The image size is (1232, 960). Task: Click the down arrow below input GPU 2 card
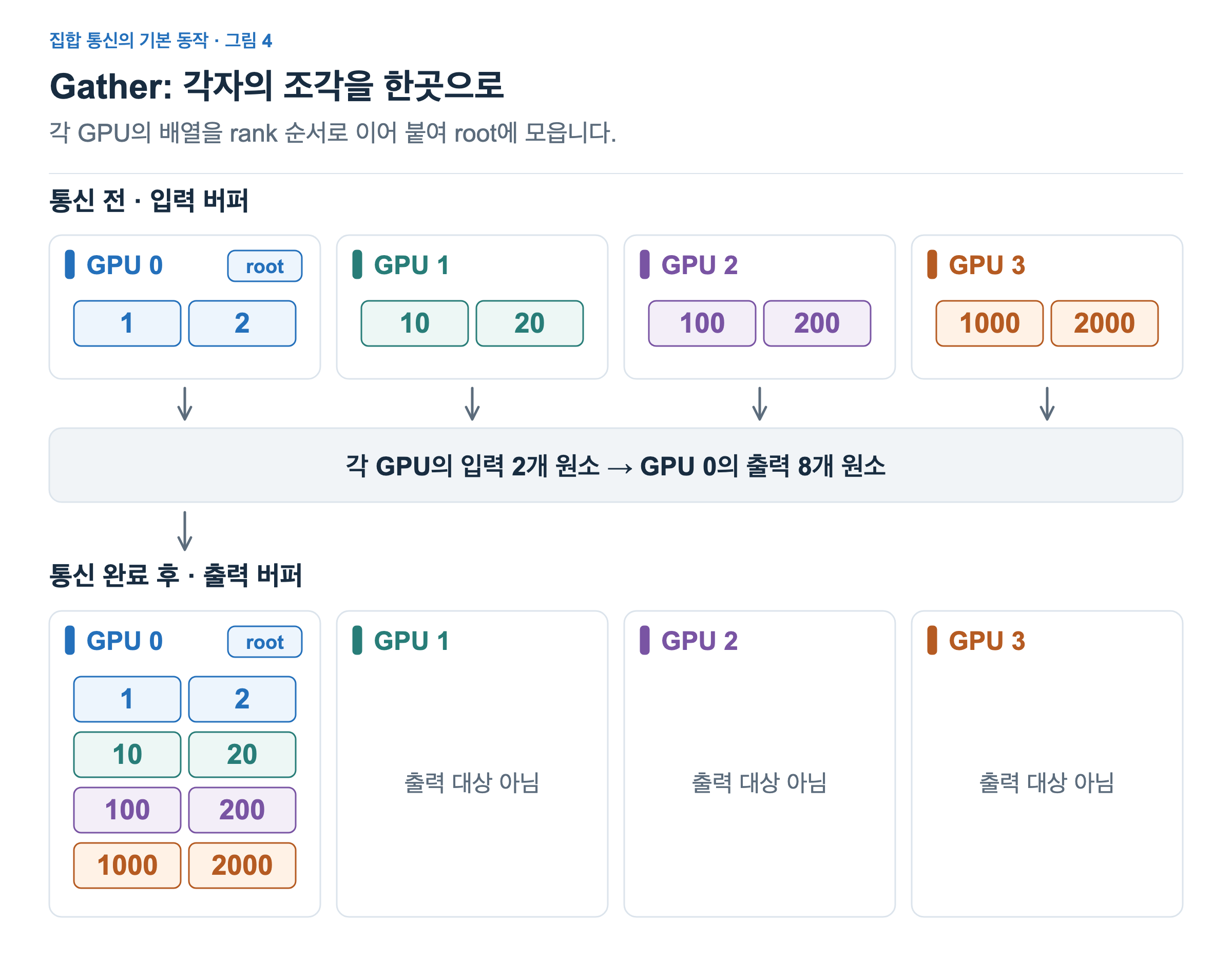click(760, 404)
